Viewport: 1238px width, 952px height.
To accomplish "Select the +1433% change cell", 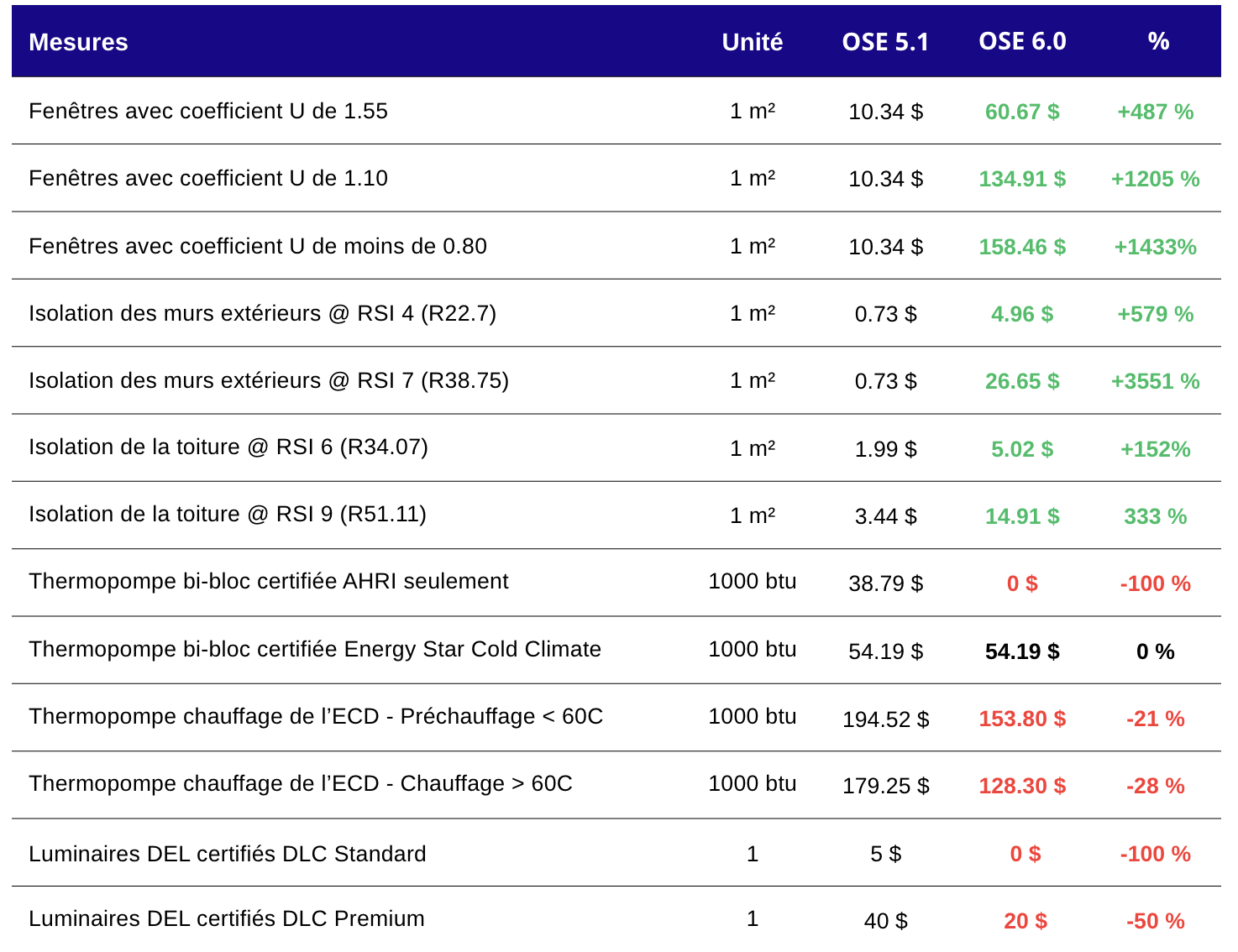I will pos(1155,247).
